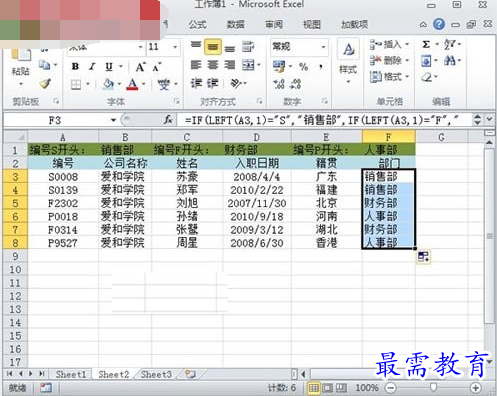Click the Format Painter brush
This screenshot has width=497, height=396.
[x=45, y=83]
